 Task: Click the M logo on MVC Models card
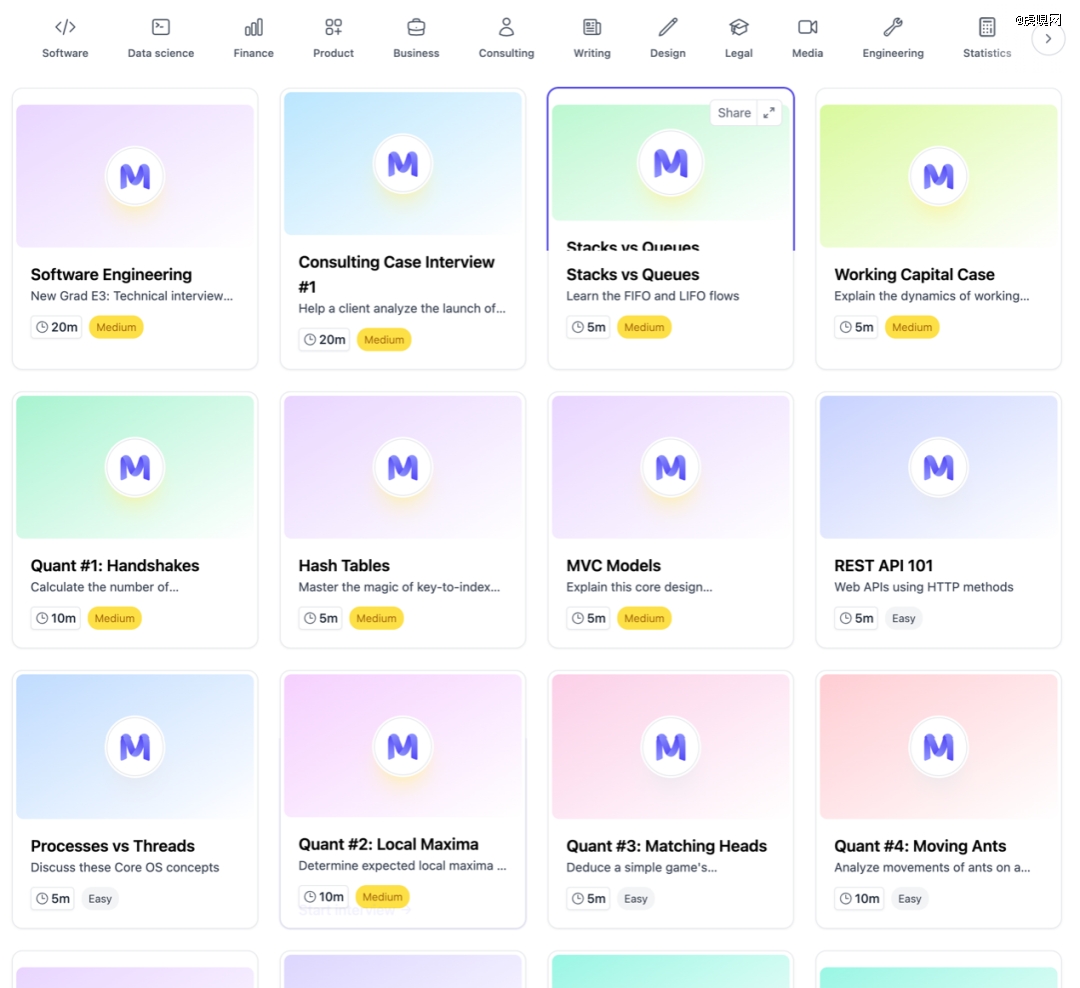[x=671, y=468]
